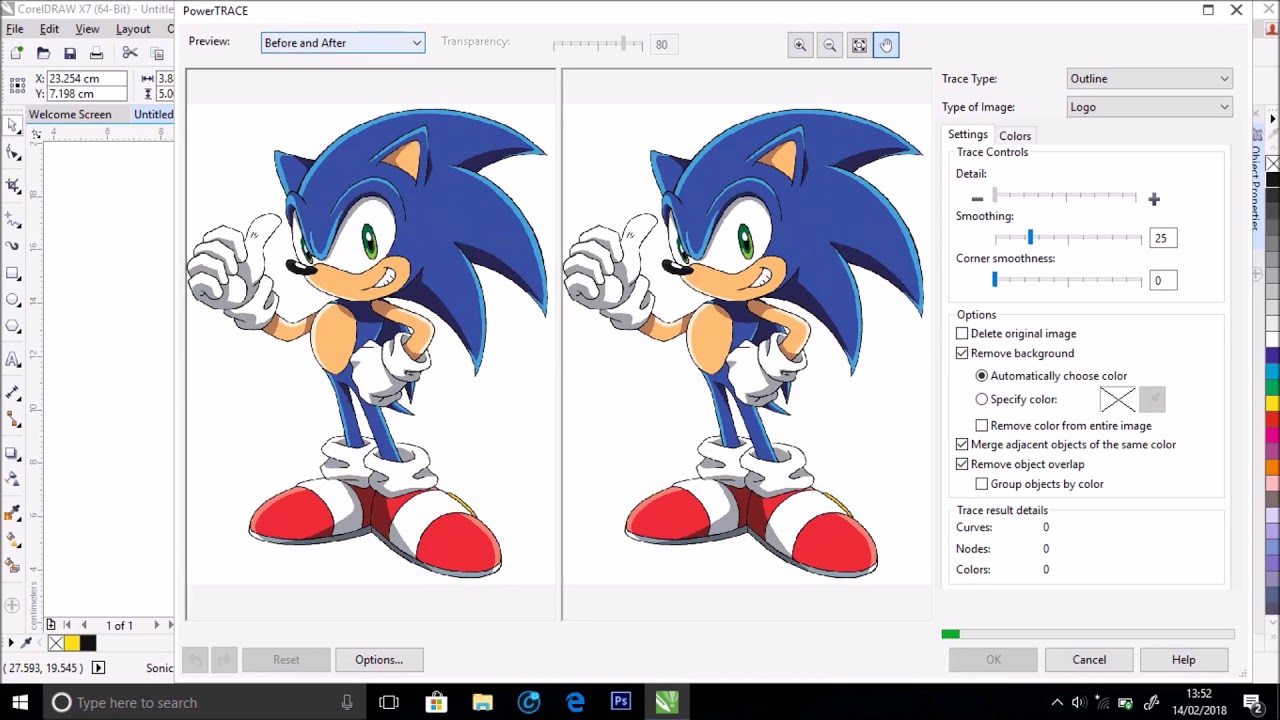The image size is (1280, 720).
Task: Select the Text tool in toolbox
Action: (x=13, y=360)
